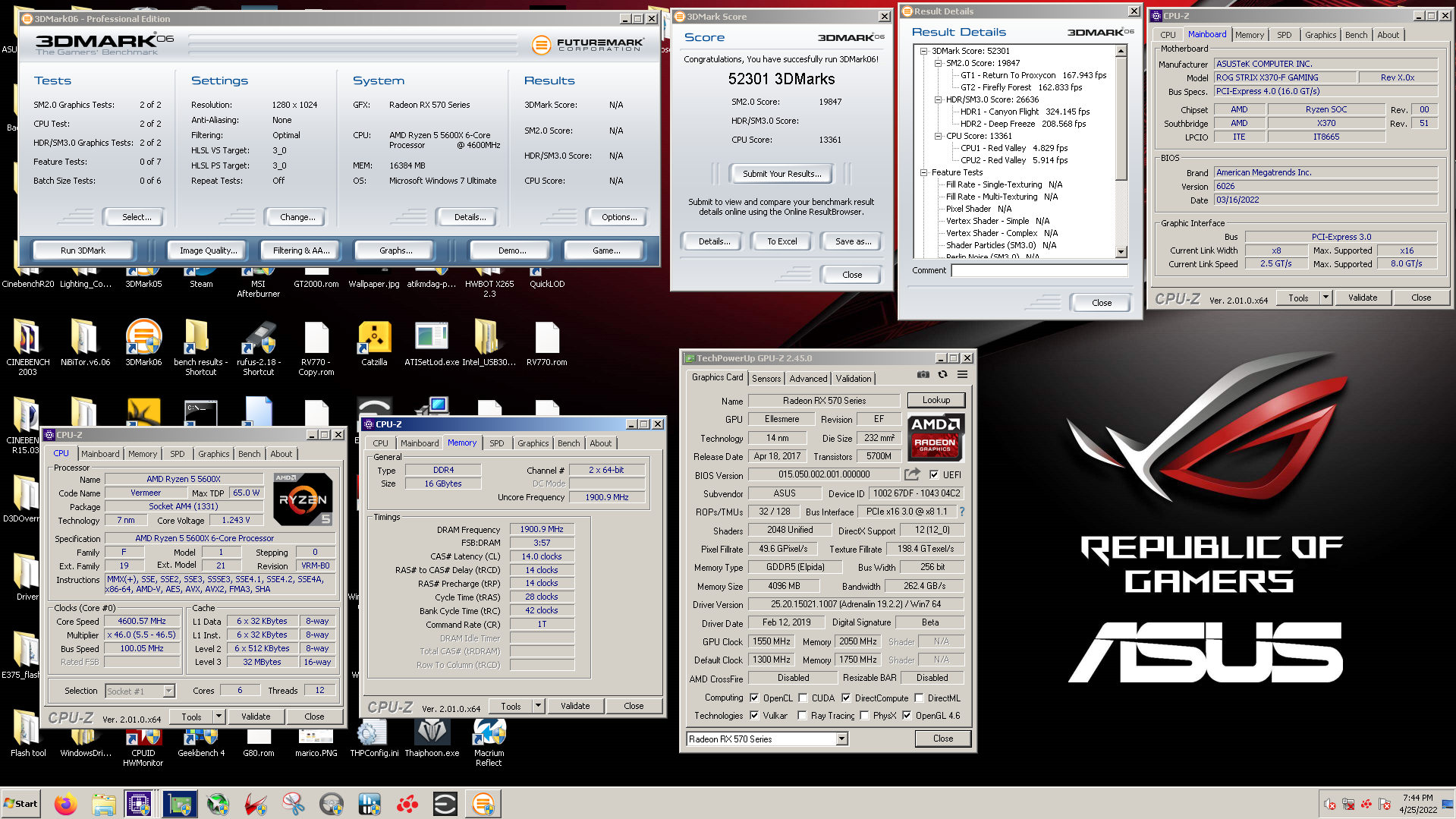
Task: Open the ATISetLod.exe desktop icon
Action: pyautogui.click(x=432, y=344)
